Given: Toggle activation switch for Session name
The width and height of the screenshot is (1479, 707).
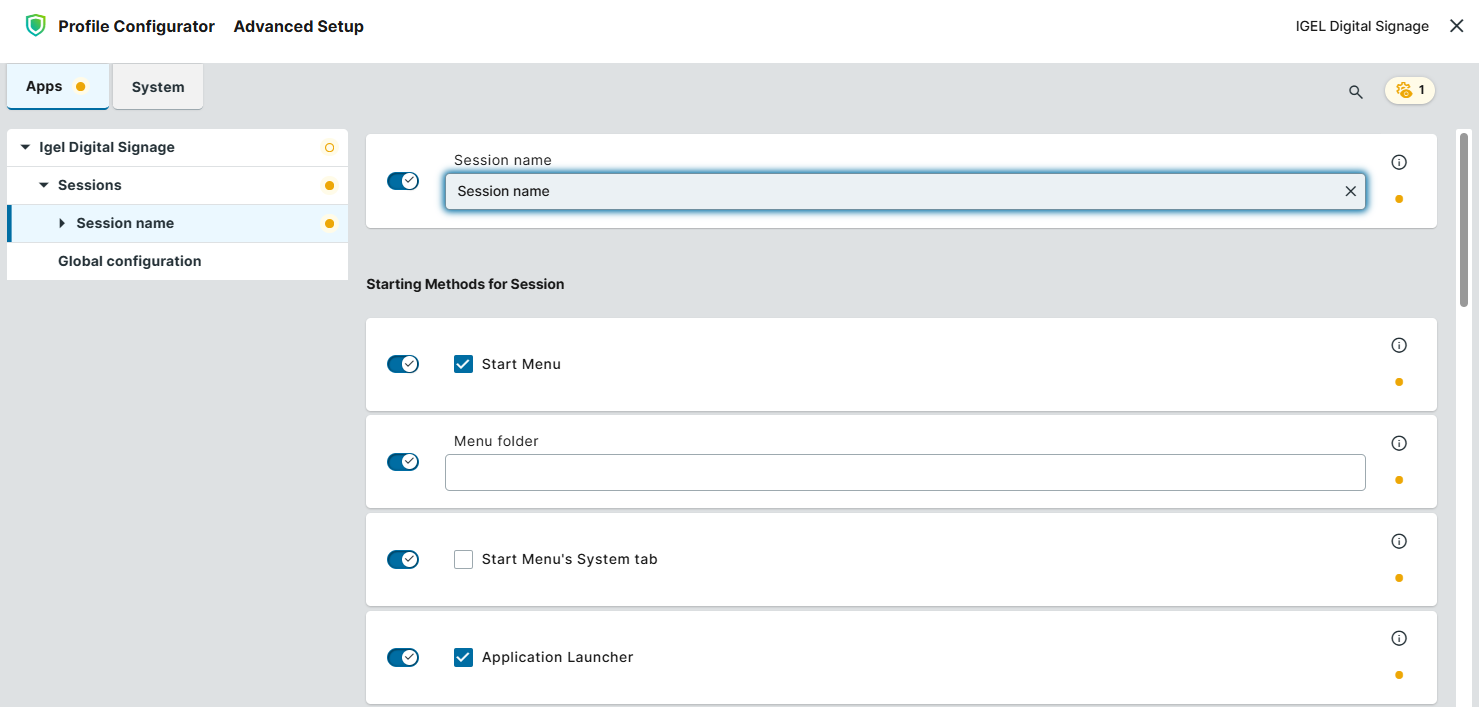Looking at the screenshot, I should coord(403,181).
